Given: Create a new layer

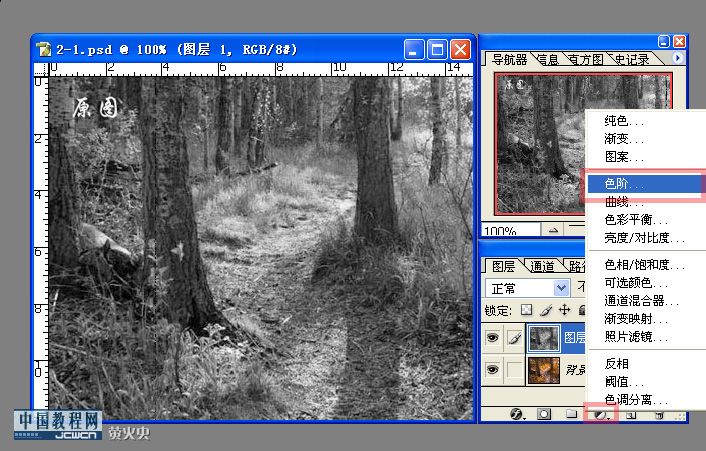Looking at the screenshot, I should [x=631, y=415].
